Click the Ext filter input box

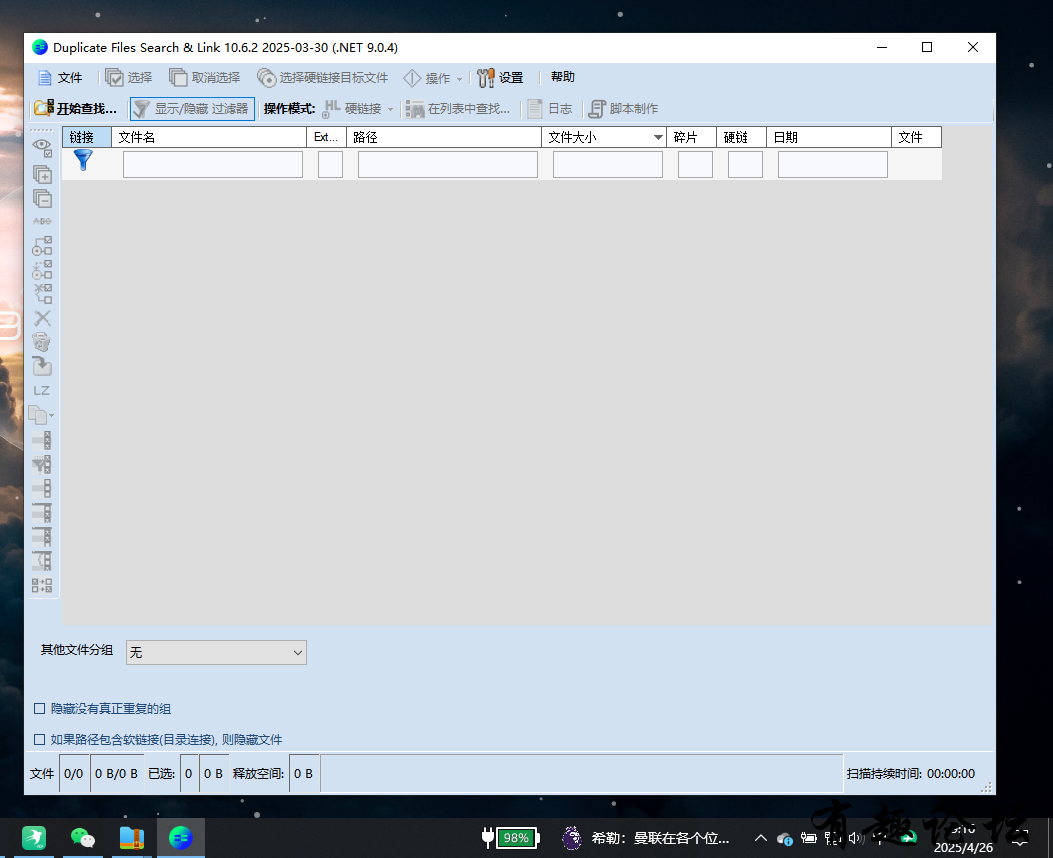330,164
